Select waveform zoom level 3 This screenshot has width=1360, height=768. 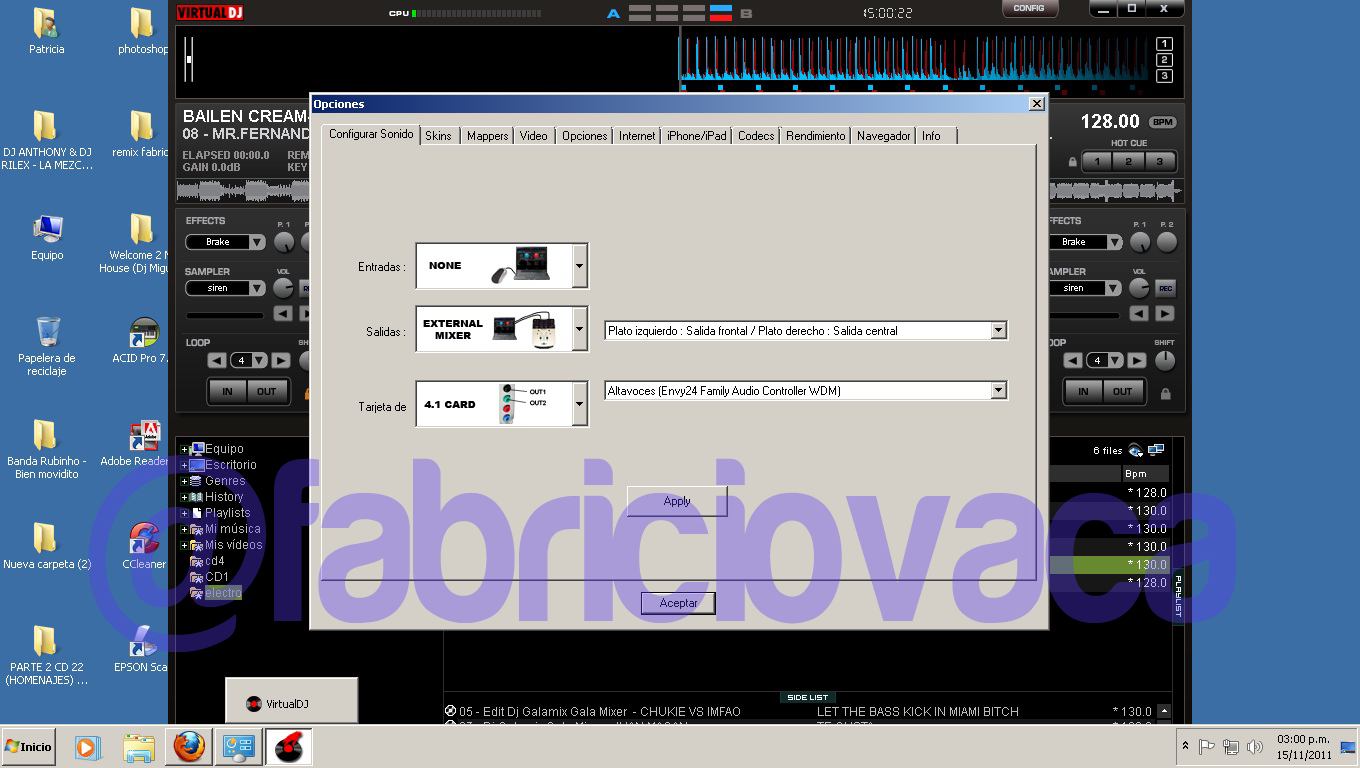pos(1164,76)
